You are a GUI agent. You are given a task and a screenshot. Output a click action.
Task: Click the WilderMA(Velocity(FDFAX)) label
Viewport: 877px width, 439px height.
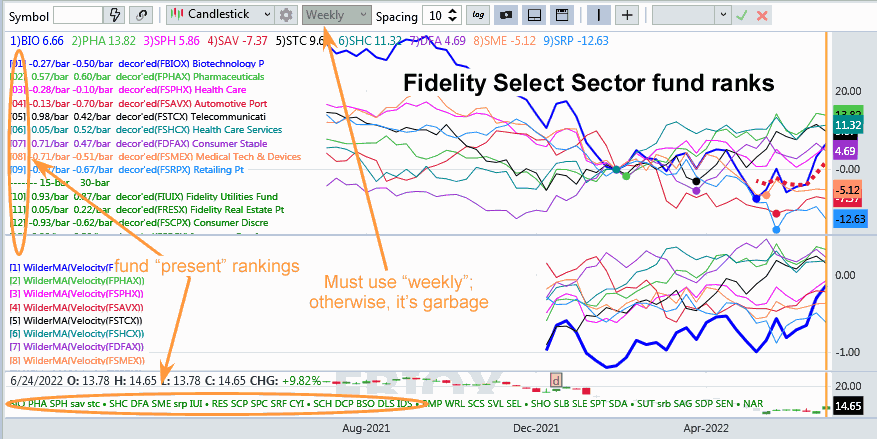point(77,347)
